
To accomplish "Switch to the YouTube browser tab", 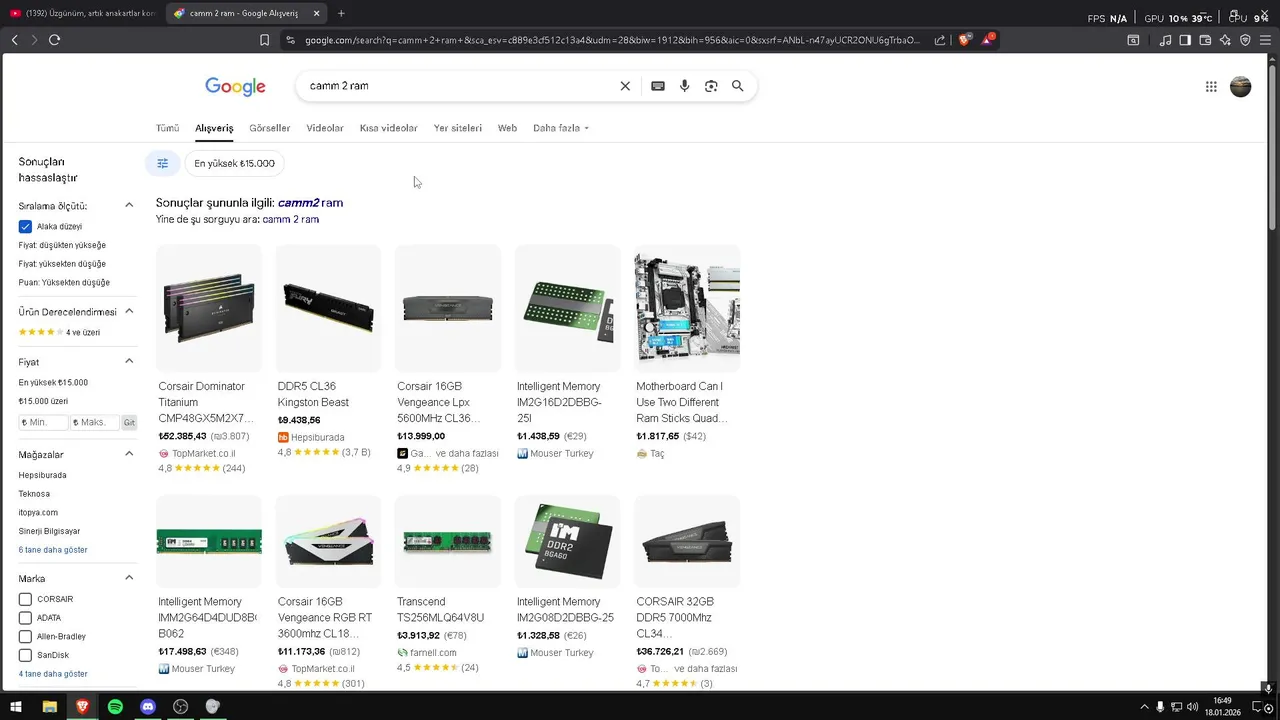I will pyautogui.click(x=82, y=13).
